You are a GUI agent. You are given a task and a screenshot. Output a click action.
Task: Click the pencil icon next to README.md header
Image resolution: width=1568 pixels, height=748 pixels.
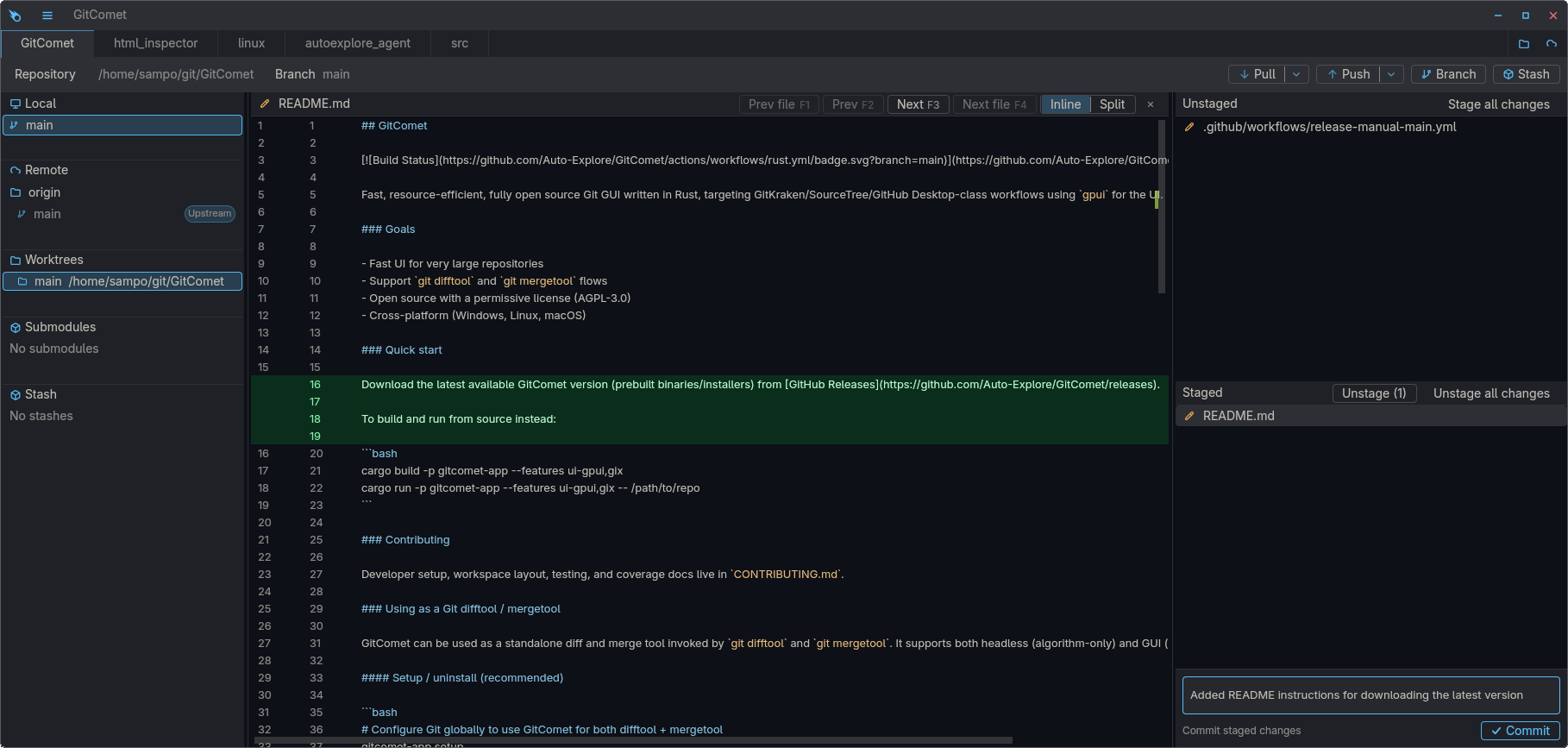click(265, 104)
